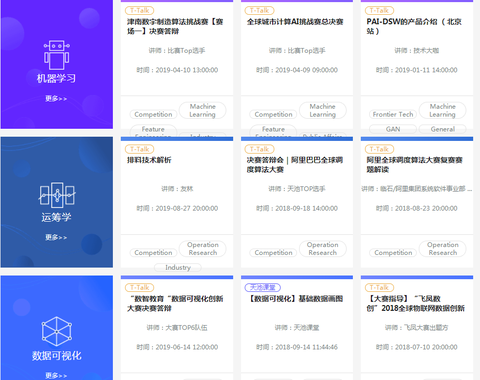Select Frontier Tech tag
Screen dimensions: 480x380
393,114
